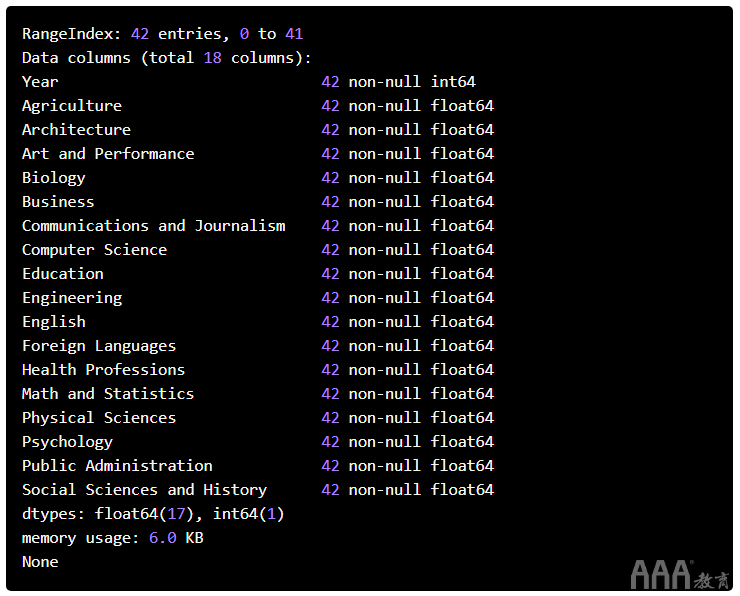
Task: Click the Engineering column name
Action: 72,298
